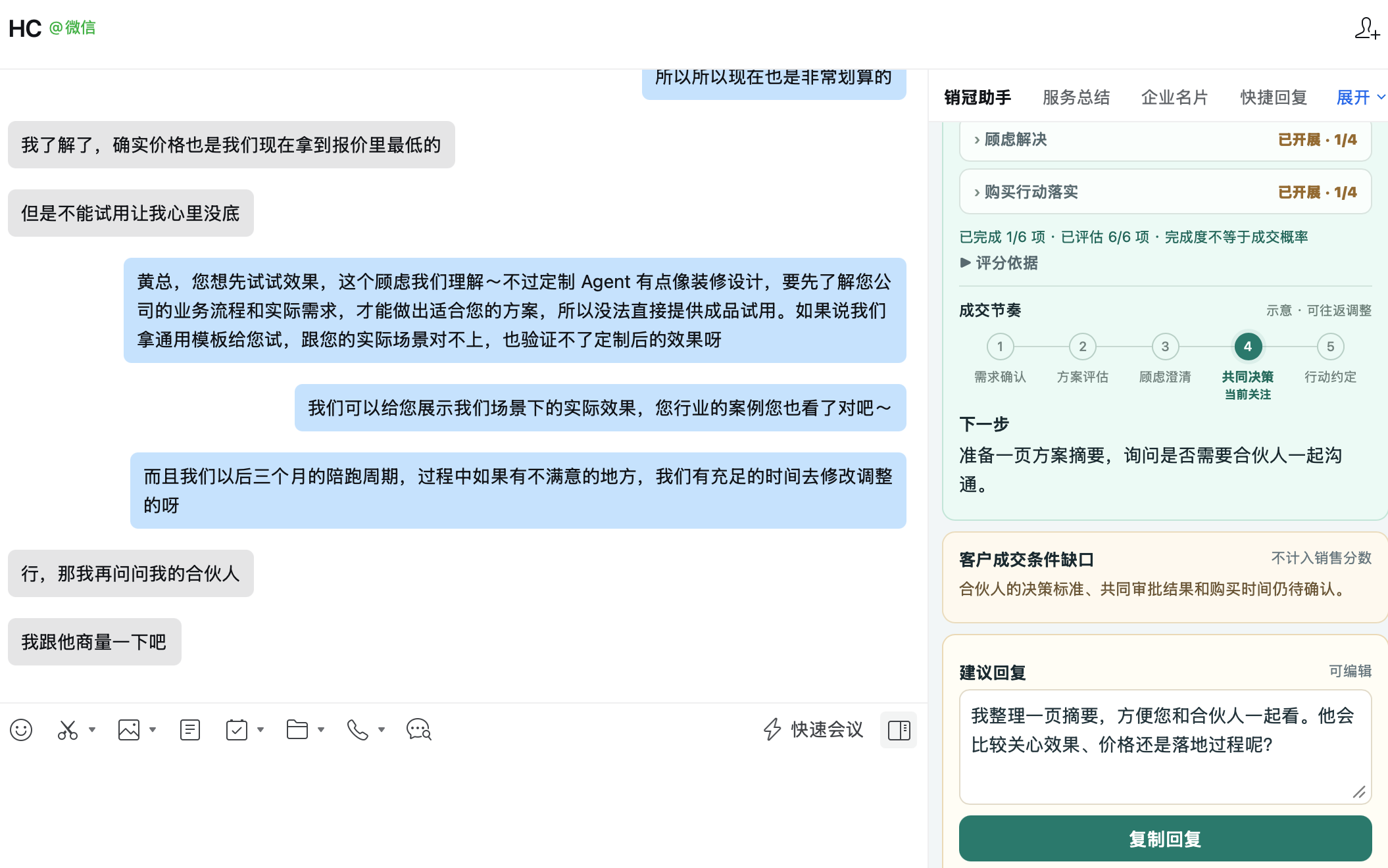
Task: Open the phone call dropdown arrow
Action: 382,730
